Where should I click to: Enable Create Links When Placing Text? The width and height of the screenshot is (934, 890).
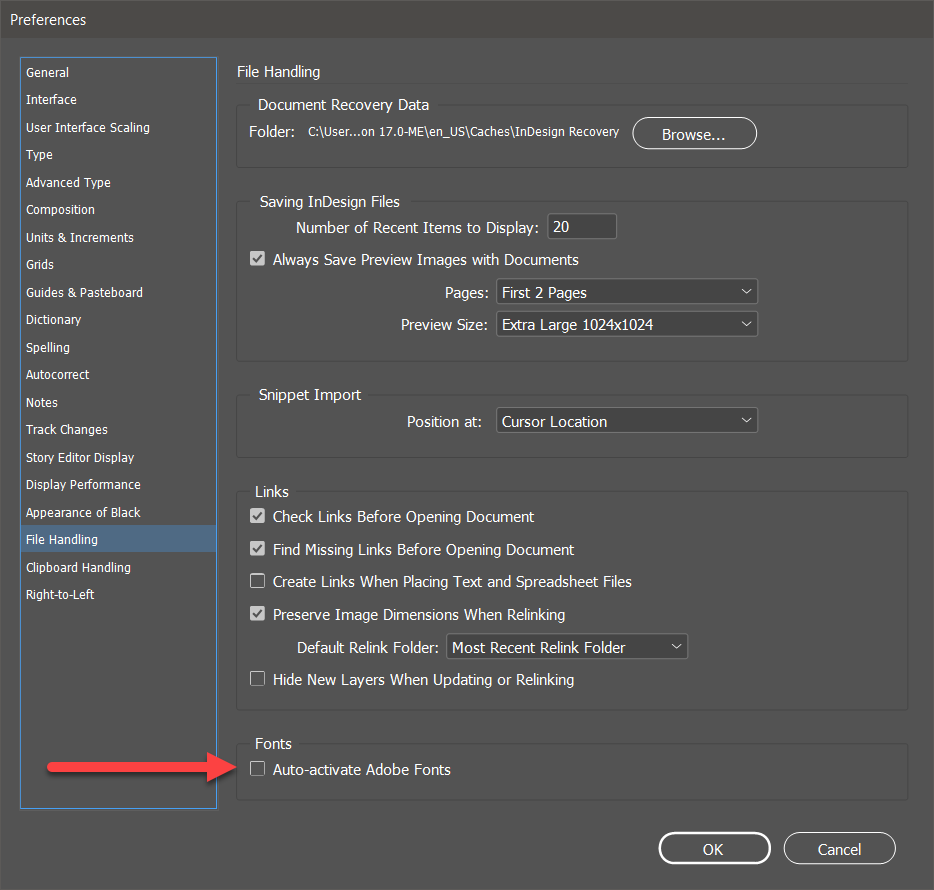[257, 581]
